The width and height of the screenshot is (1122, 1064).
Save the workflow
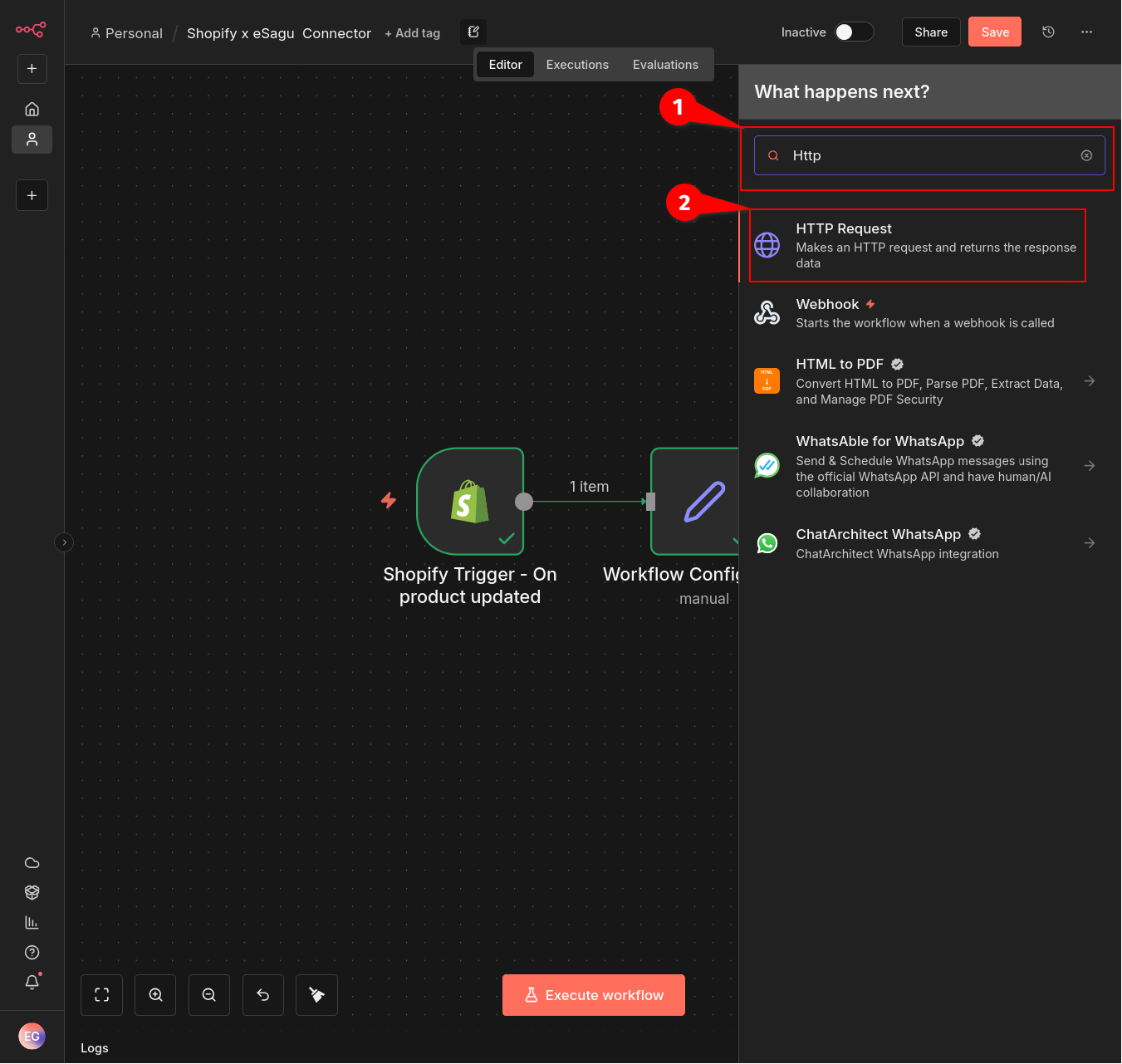(x=995, y=32)
